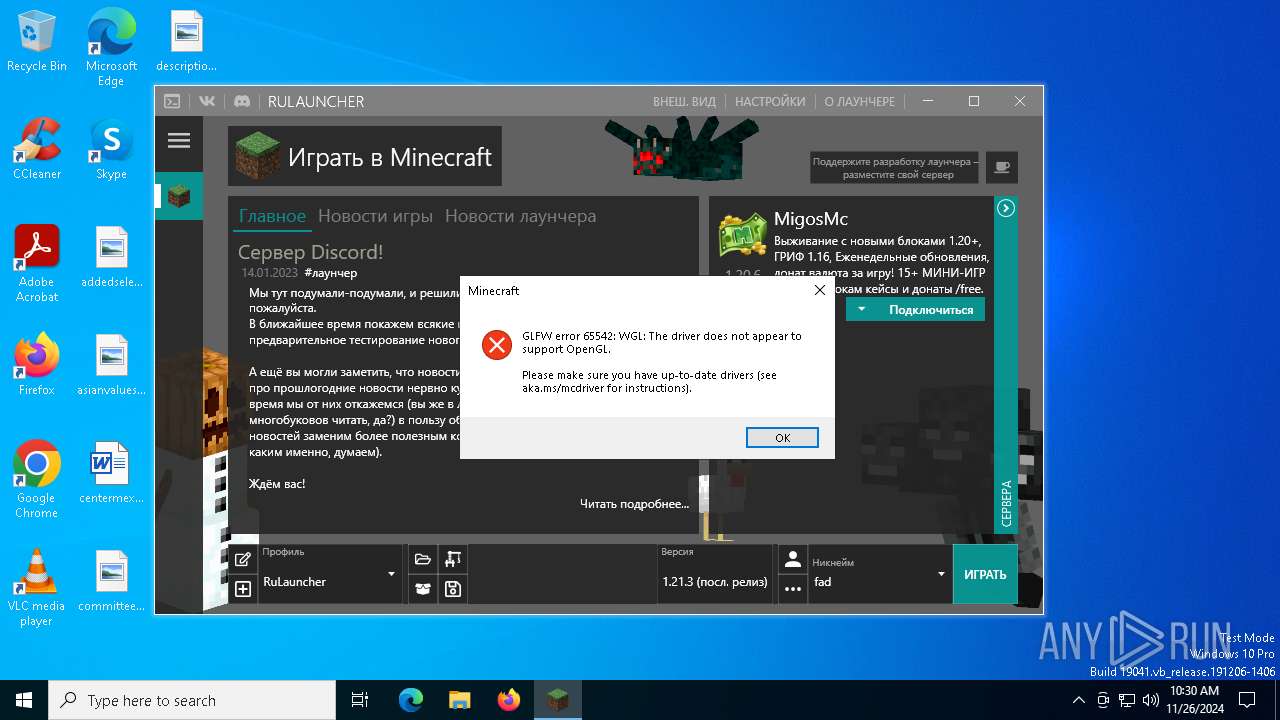Image resolution: width=1280 pixels, height=720 pixels.
Task: Expand the Никнейм fad dropdown
Action: click(880, 574)
